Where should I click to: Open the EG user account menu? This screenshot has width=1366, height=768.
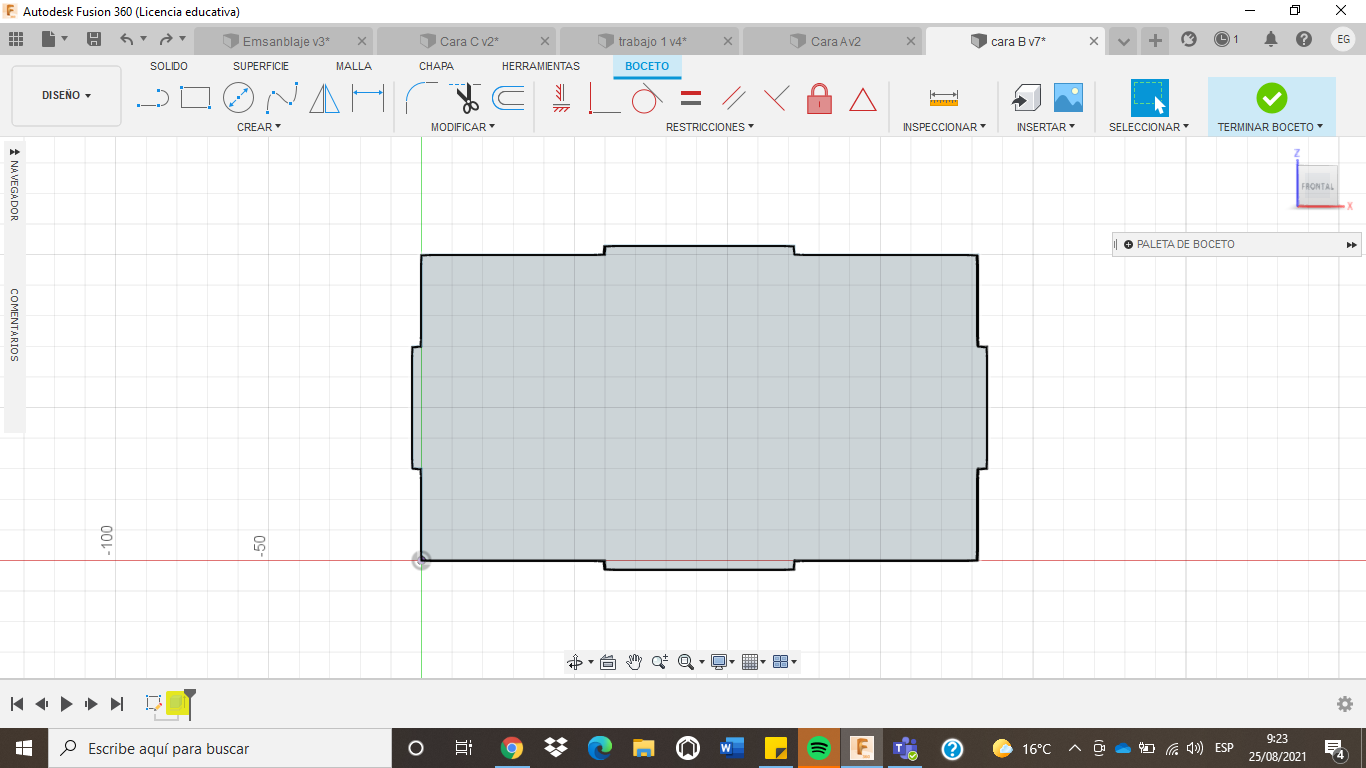coord(1343,40)
